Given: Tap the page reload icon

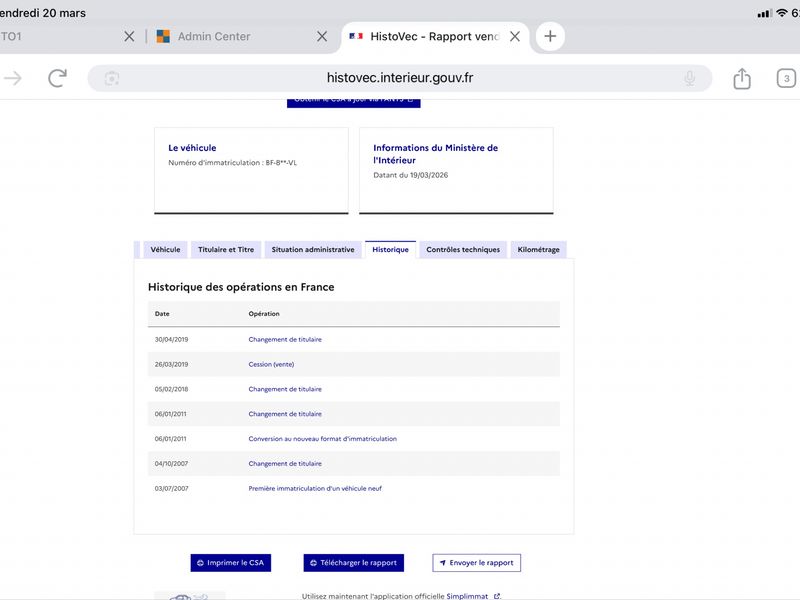Looking at the screenshot, I should 58,78.
